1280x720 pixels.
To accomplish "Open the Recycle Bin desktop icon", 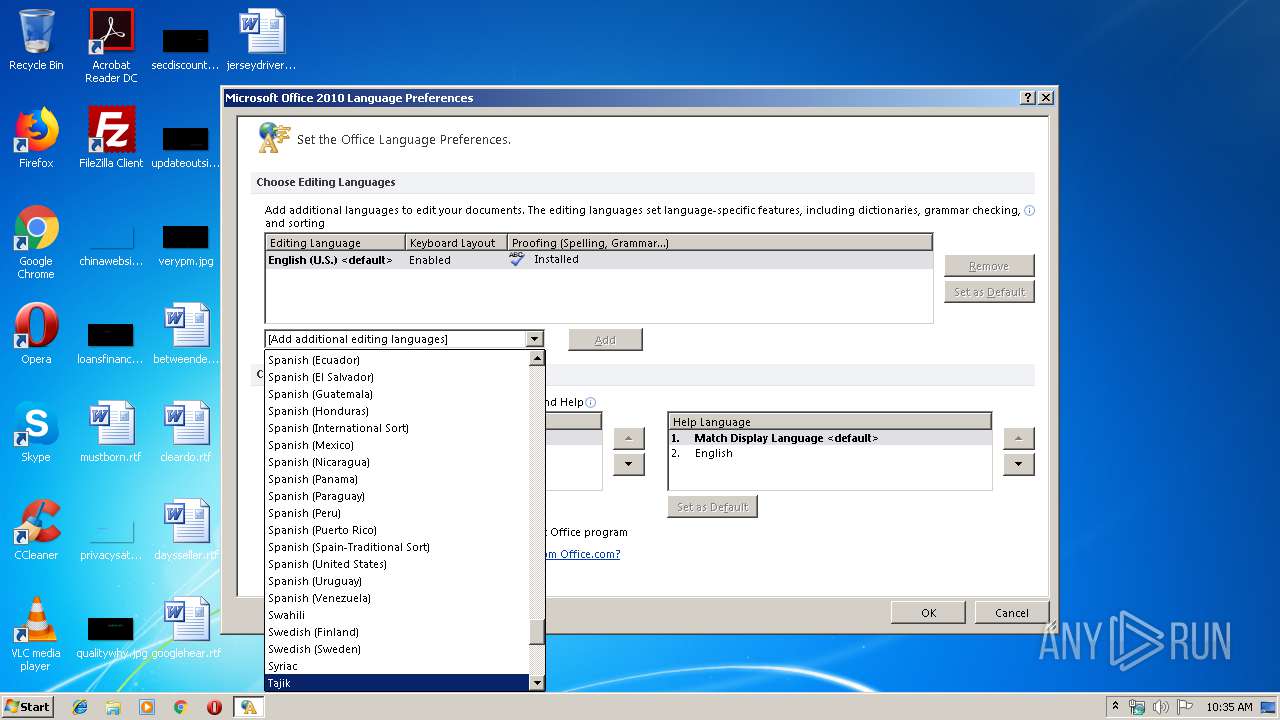I will tap(36, 40).
